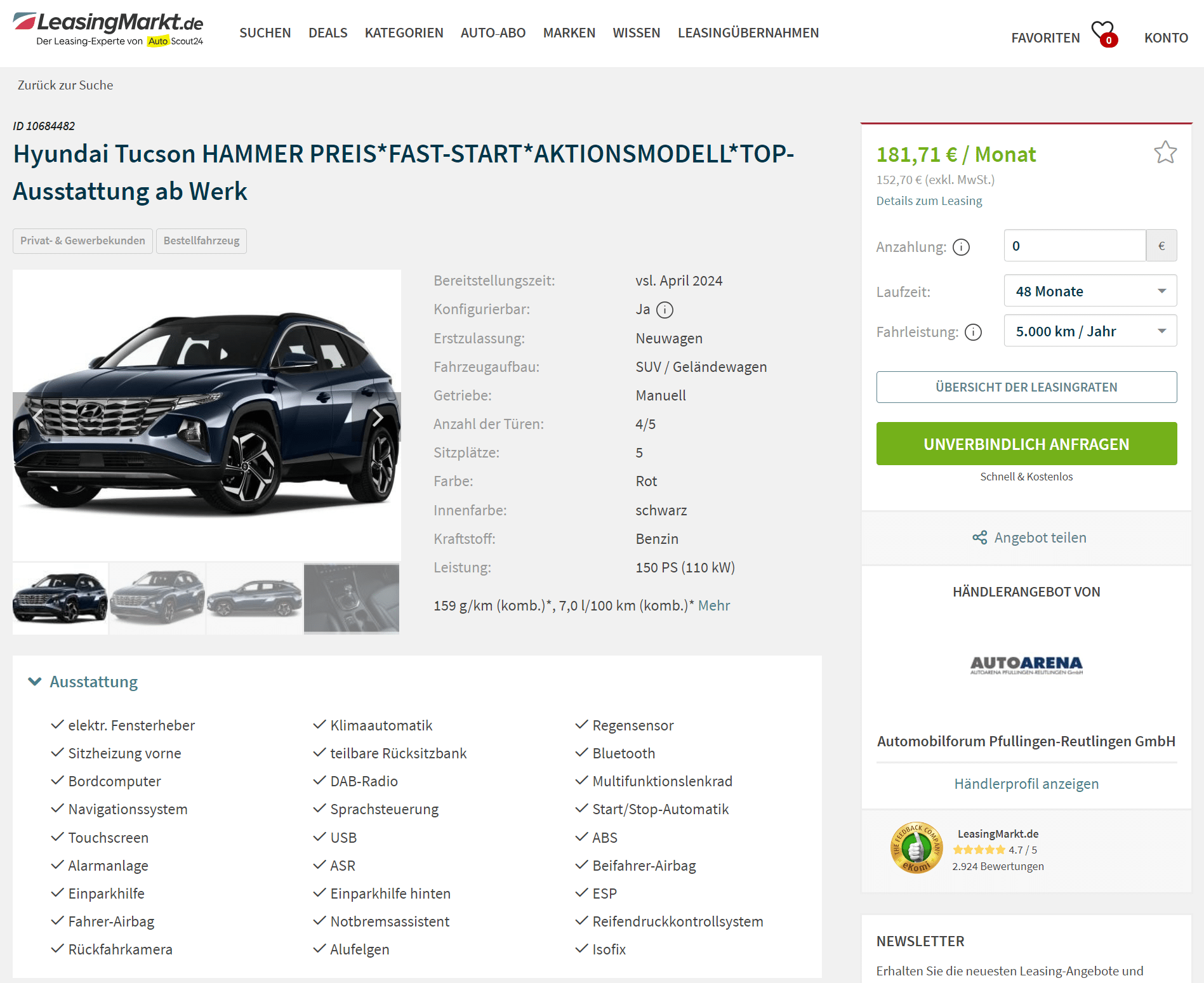1204x983 pixels.
Task: Click the eKomi feedback badge
Action: [916, 848]
